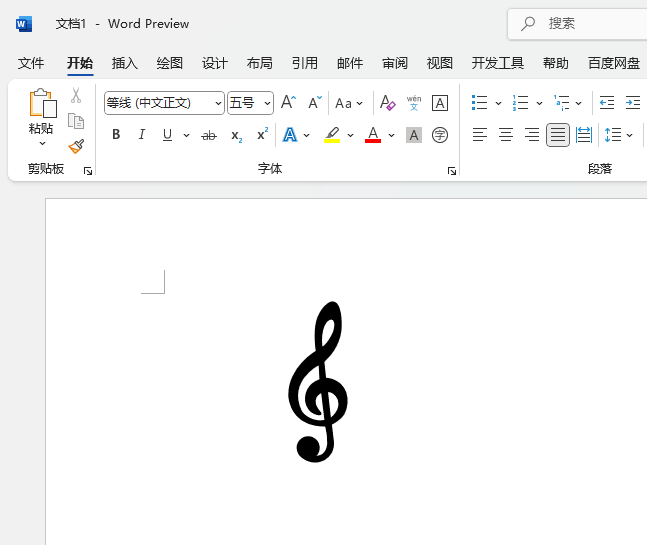647x545 pixels.
Task: Apply character border icon
Action: point(440,103)
